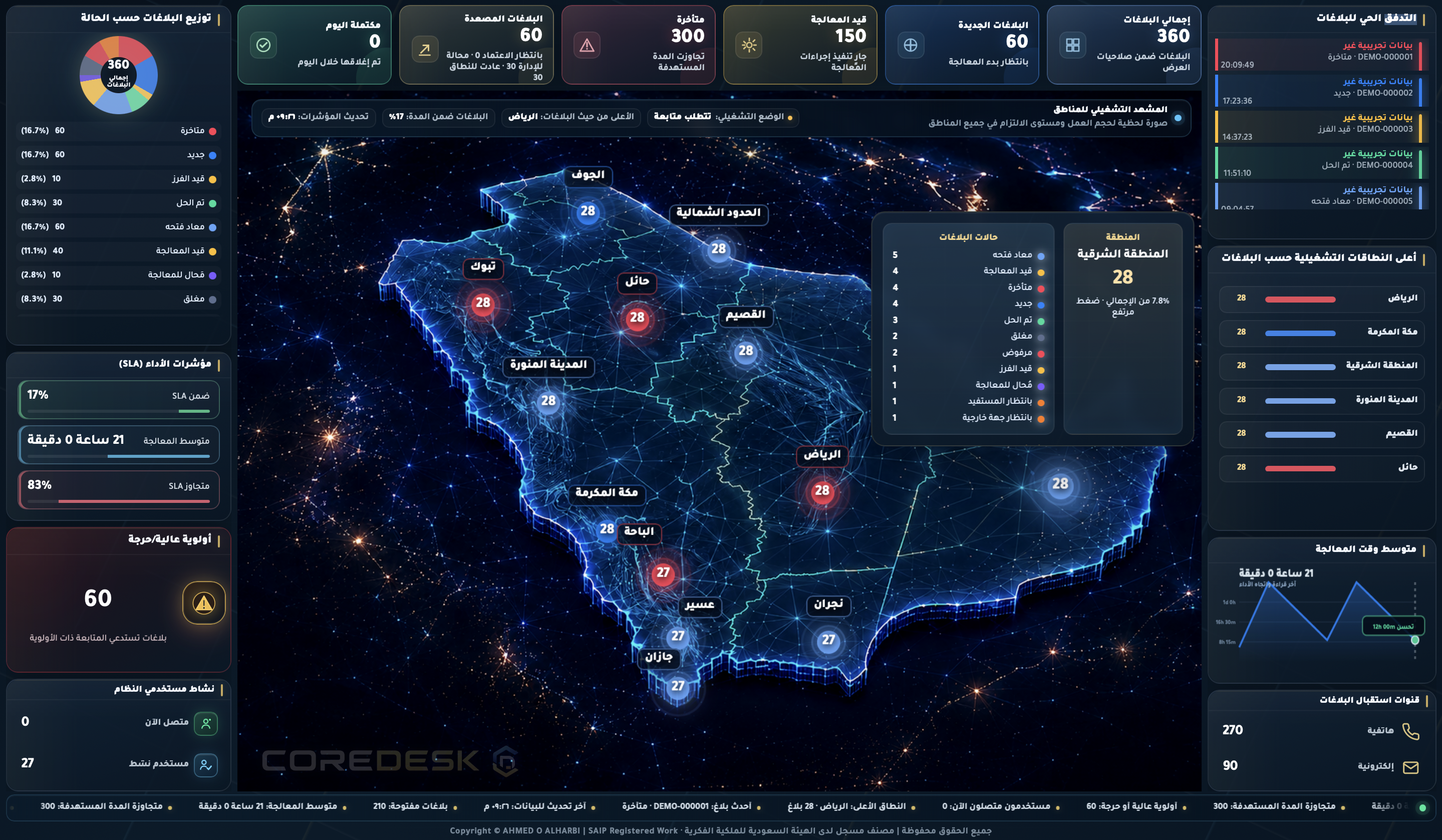The image size is (1442, 840).
Task: Select the 28 marker under مكة المكرمة label
Action: (x=607, y=529)
